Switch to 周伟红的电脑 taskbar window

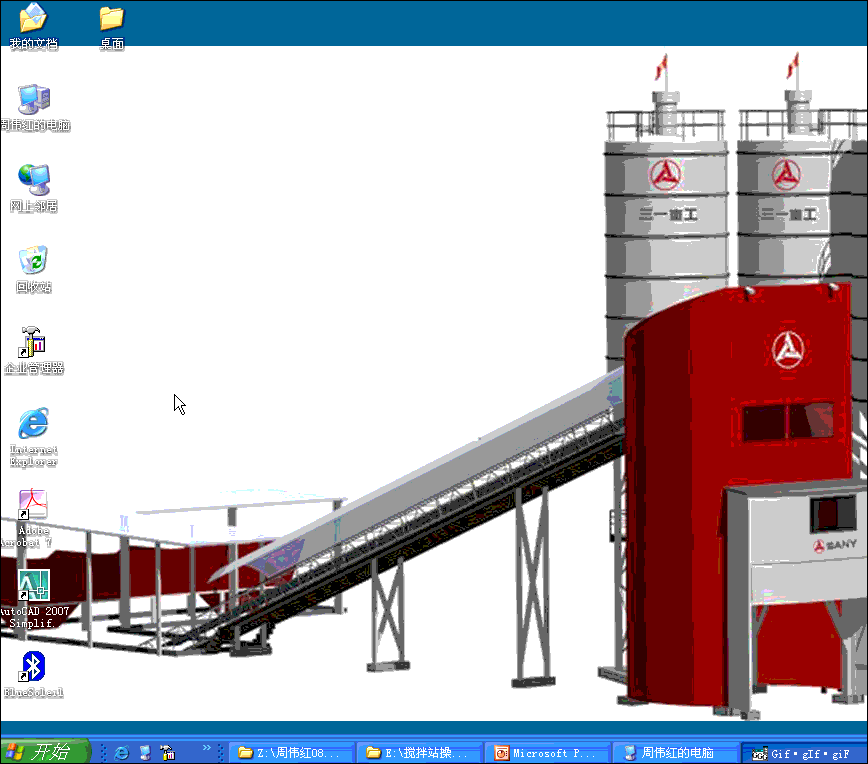(676, 753)
